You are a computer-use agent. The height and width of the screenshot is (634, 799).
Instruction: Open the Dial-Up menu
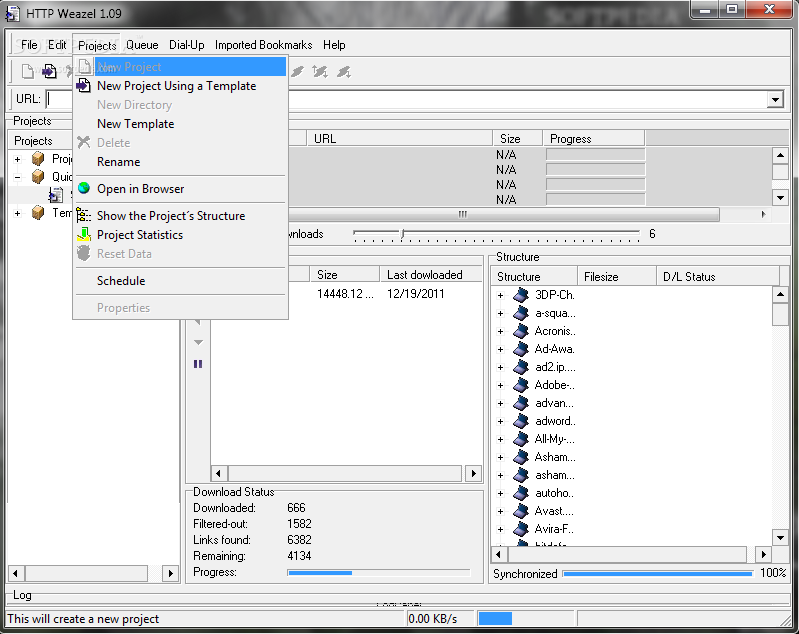point(187,45)
